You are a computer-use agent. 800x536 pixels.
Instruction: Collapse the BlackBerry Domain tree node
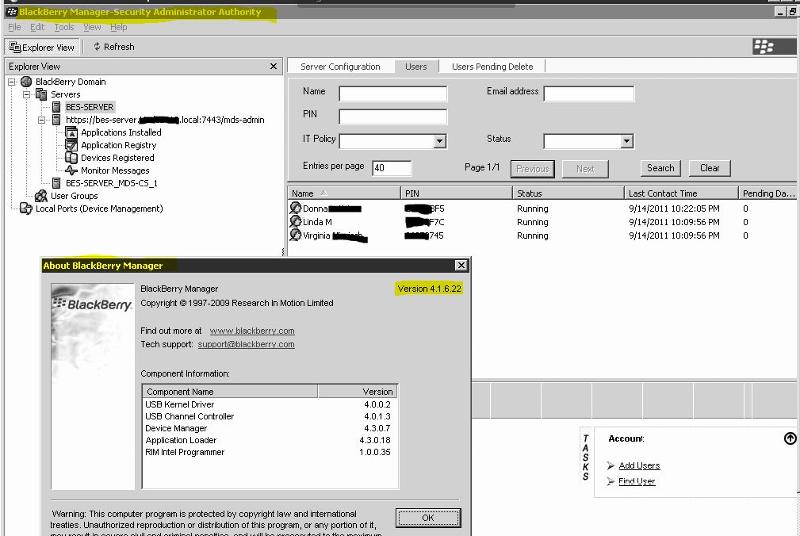point(12,82)
